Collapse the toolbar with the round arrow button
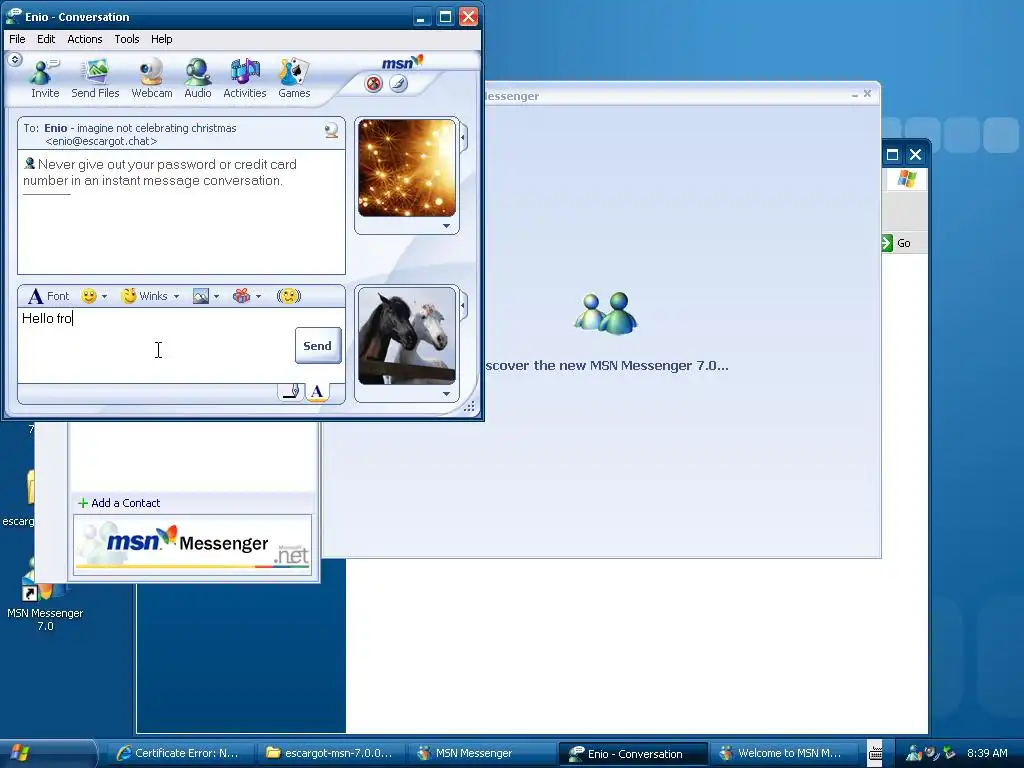This screenshot has width=1024, height=768. [x=15, y=60]
